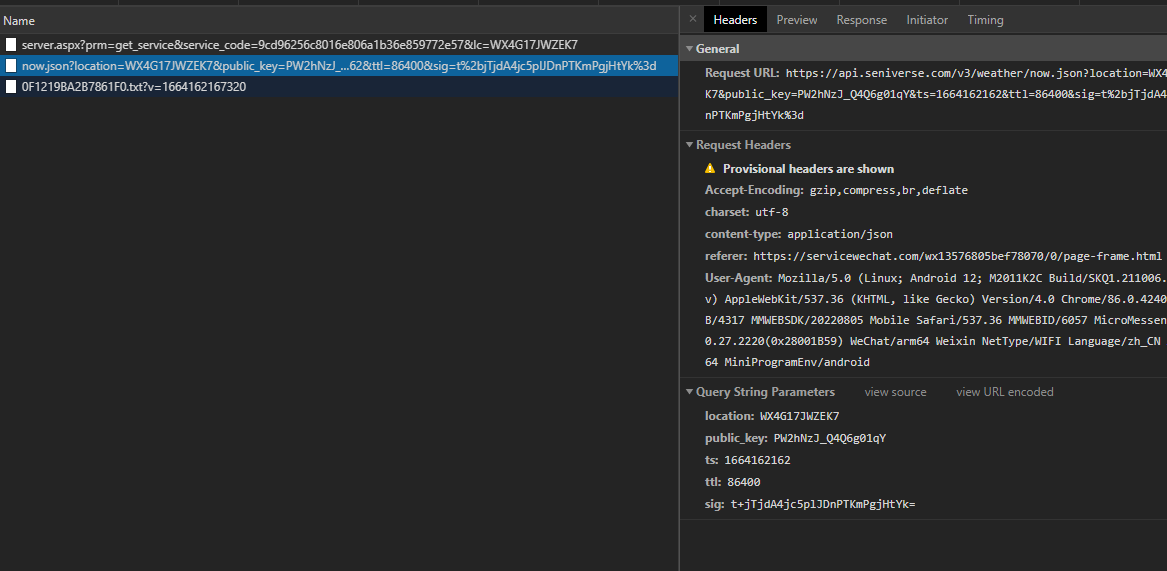Click the view URL encoded link

[x=1005, y=392]
